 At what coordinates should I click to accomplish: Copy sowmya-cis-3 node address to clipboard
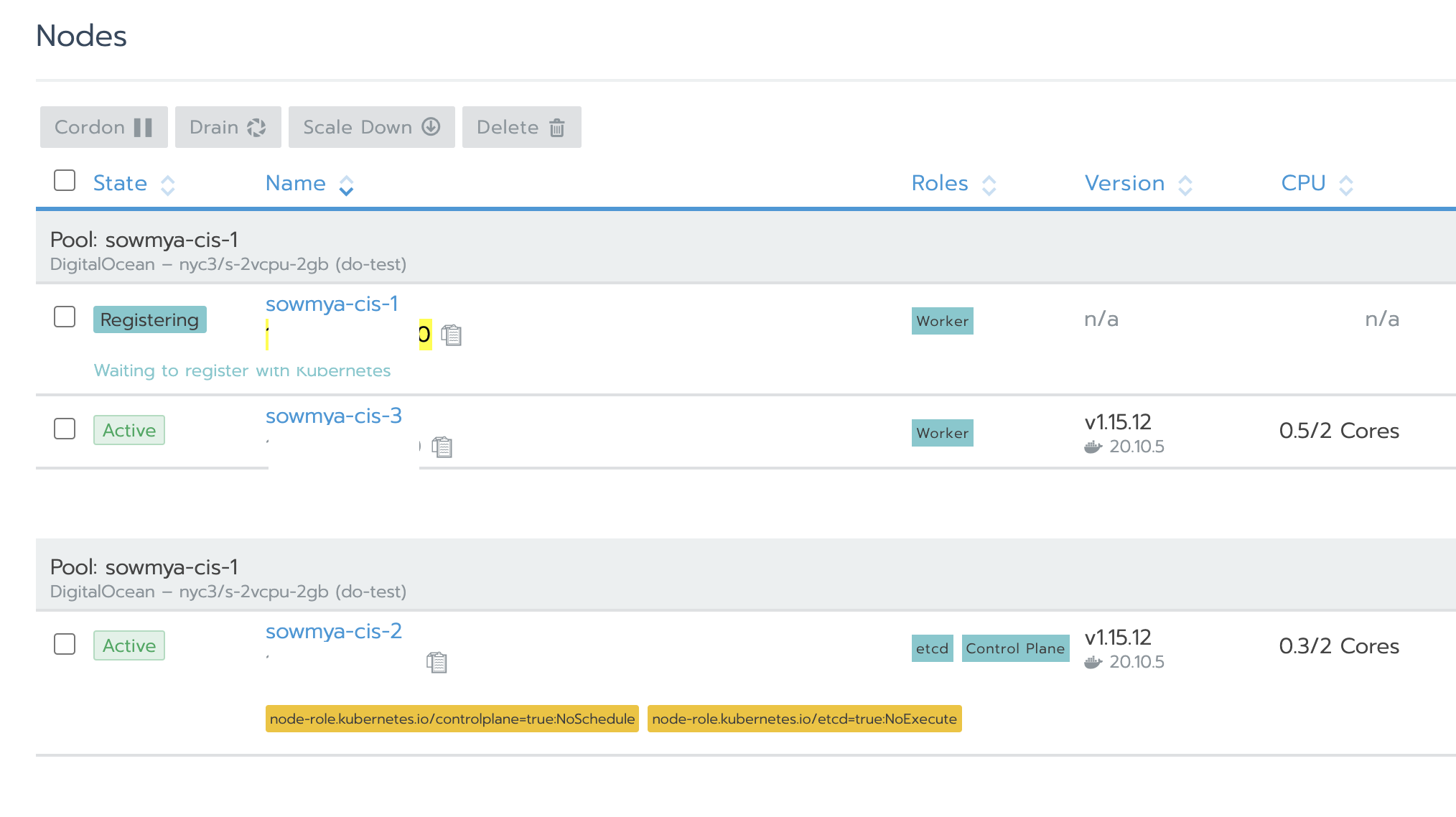click(442, 447)
